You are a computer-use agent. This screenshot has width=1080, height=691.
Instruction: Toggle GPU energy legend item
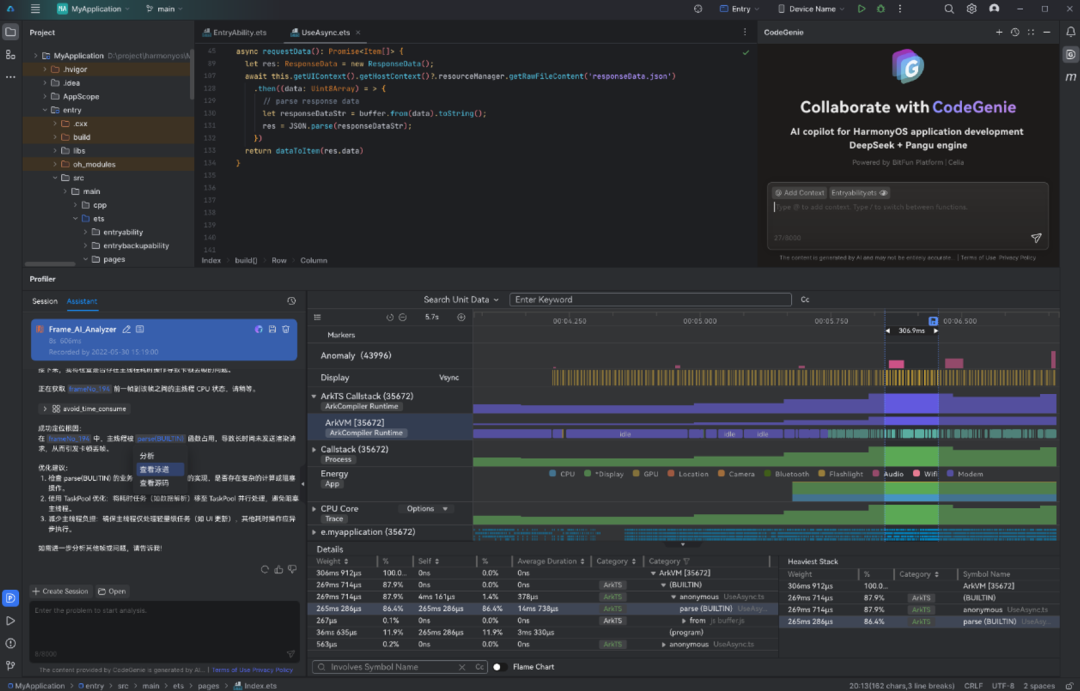[x=645, y=474]
